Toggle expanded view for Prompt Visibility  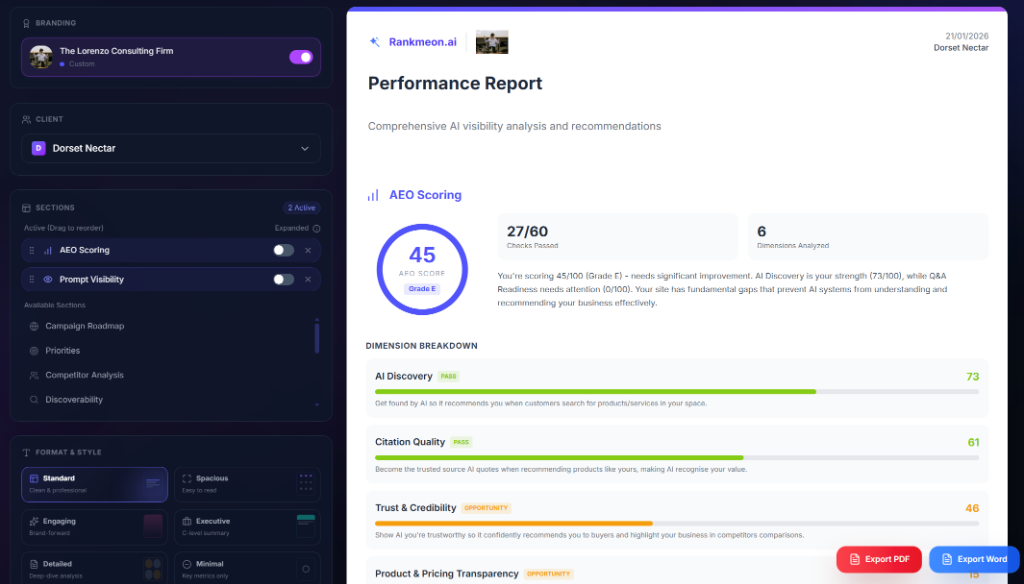pyautogui.click(x=284, y=279)
